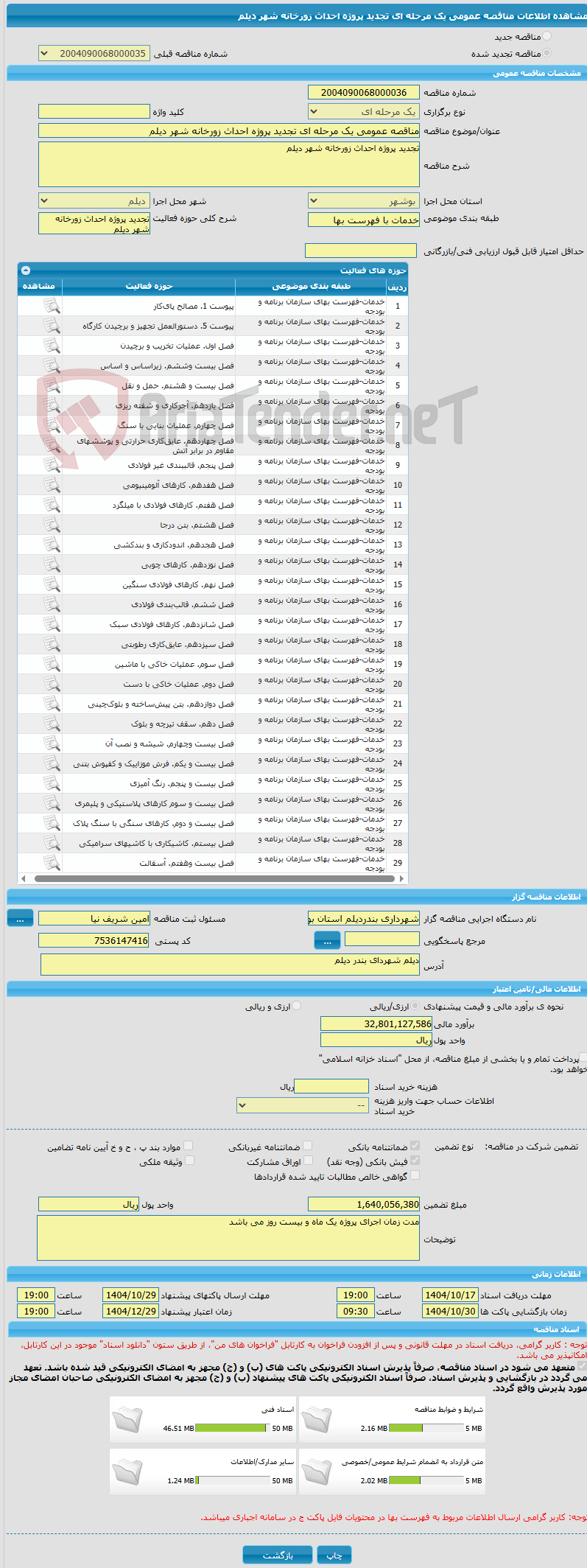This screenshot has height=1568, width=587.
Task: View details of row 9 قالببندی غیر فولادی
Action: coord(52,465)
